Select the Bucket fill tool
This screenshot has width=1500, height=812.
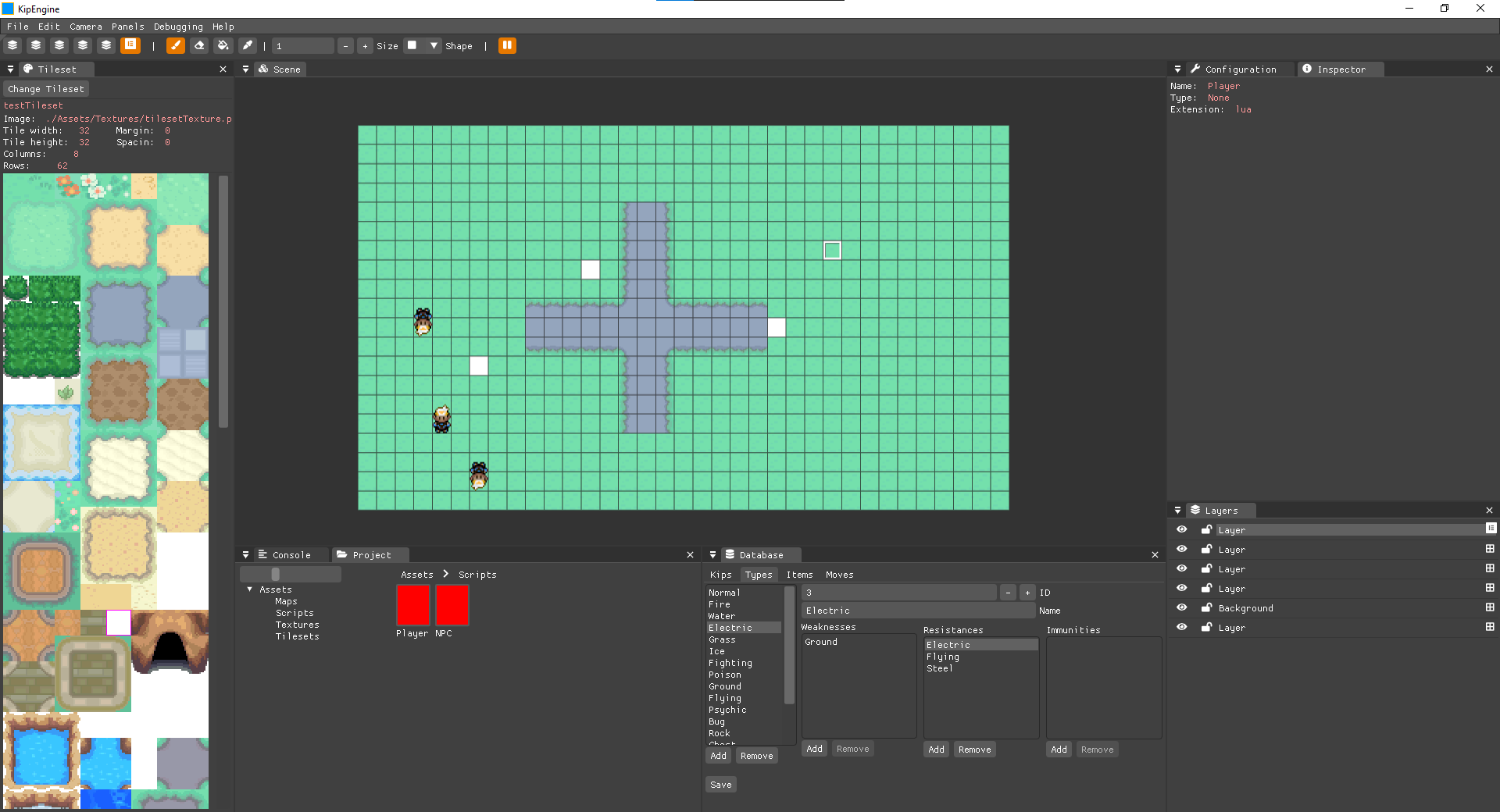223,45
